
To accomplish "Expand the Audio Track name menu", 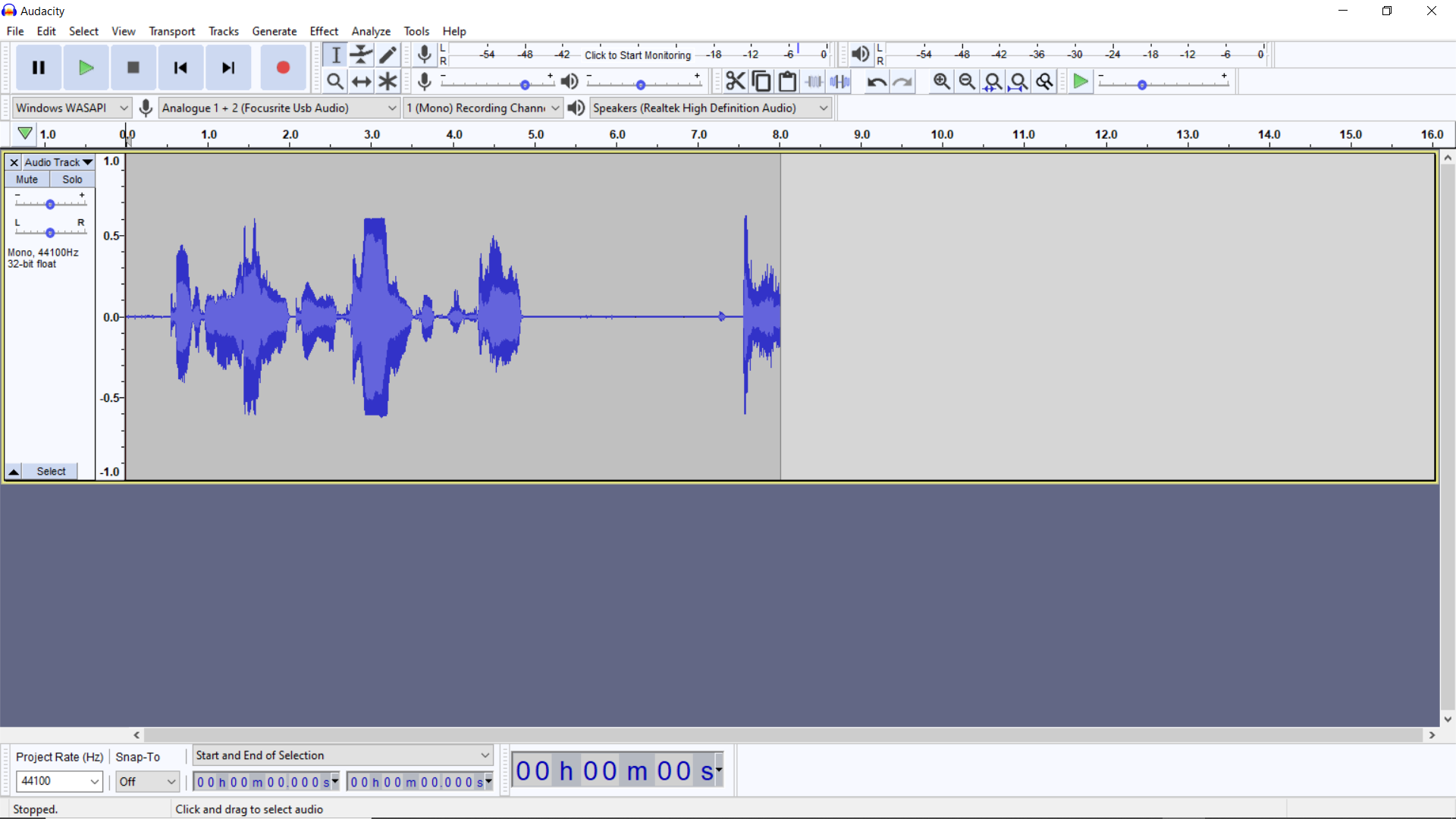I will tap(58, 162).
